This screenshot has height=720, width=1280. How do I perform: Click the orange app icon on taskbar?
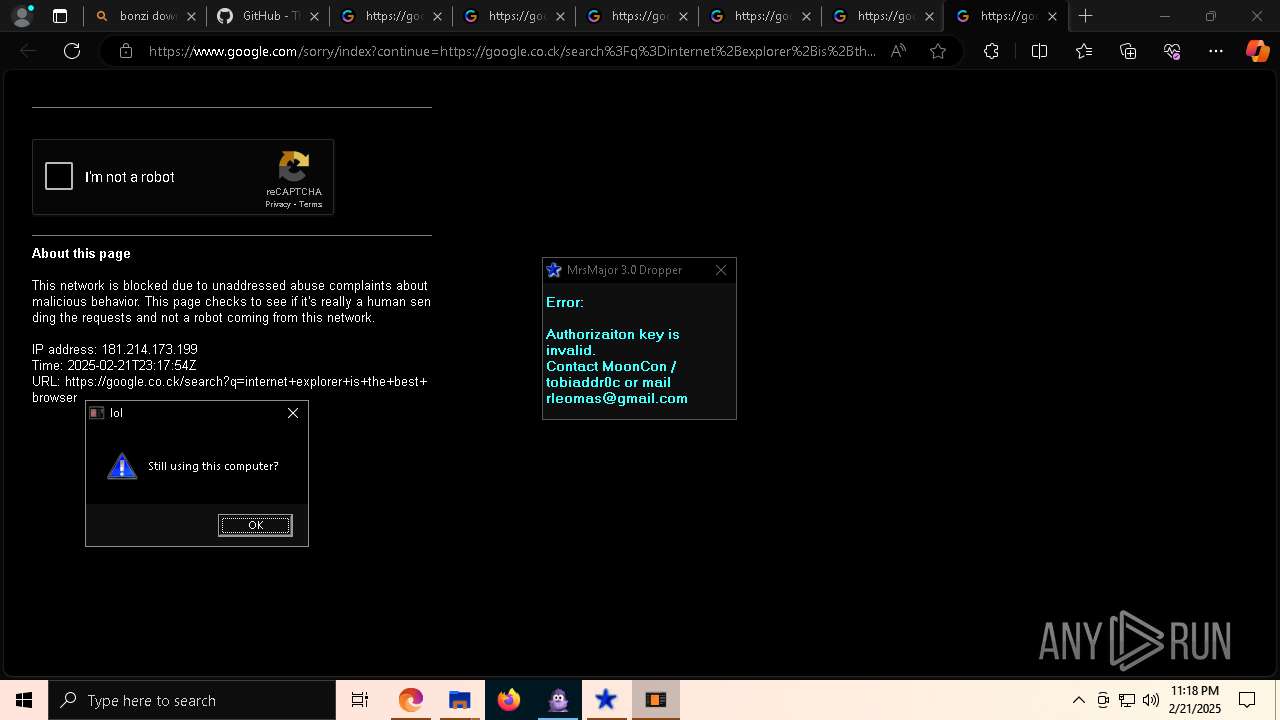pos(656,700)
